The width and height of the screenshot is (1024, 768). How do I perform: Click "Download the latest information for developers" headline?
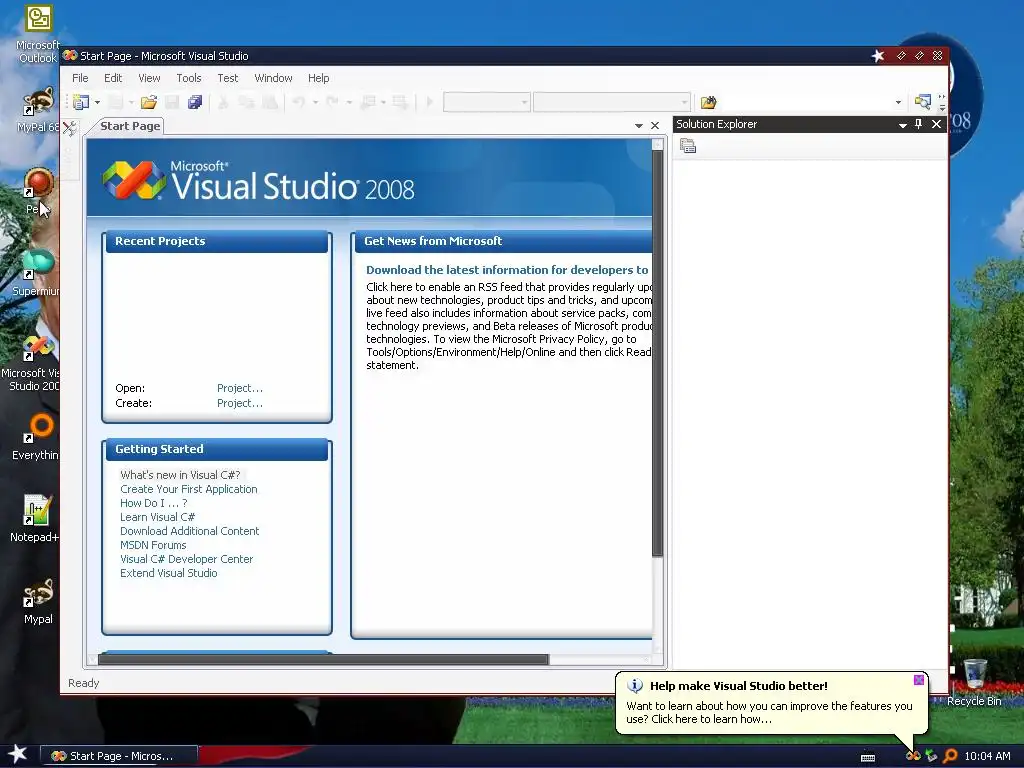coord(507,270)
